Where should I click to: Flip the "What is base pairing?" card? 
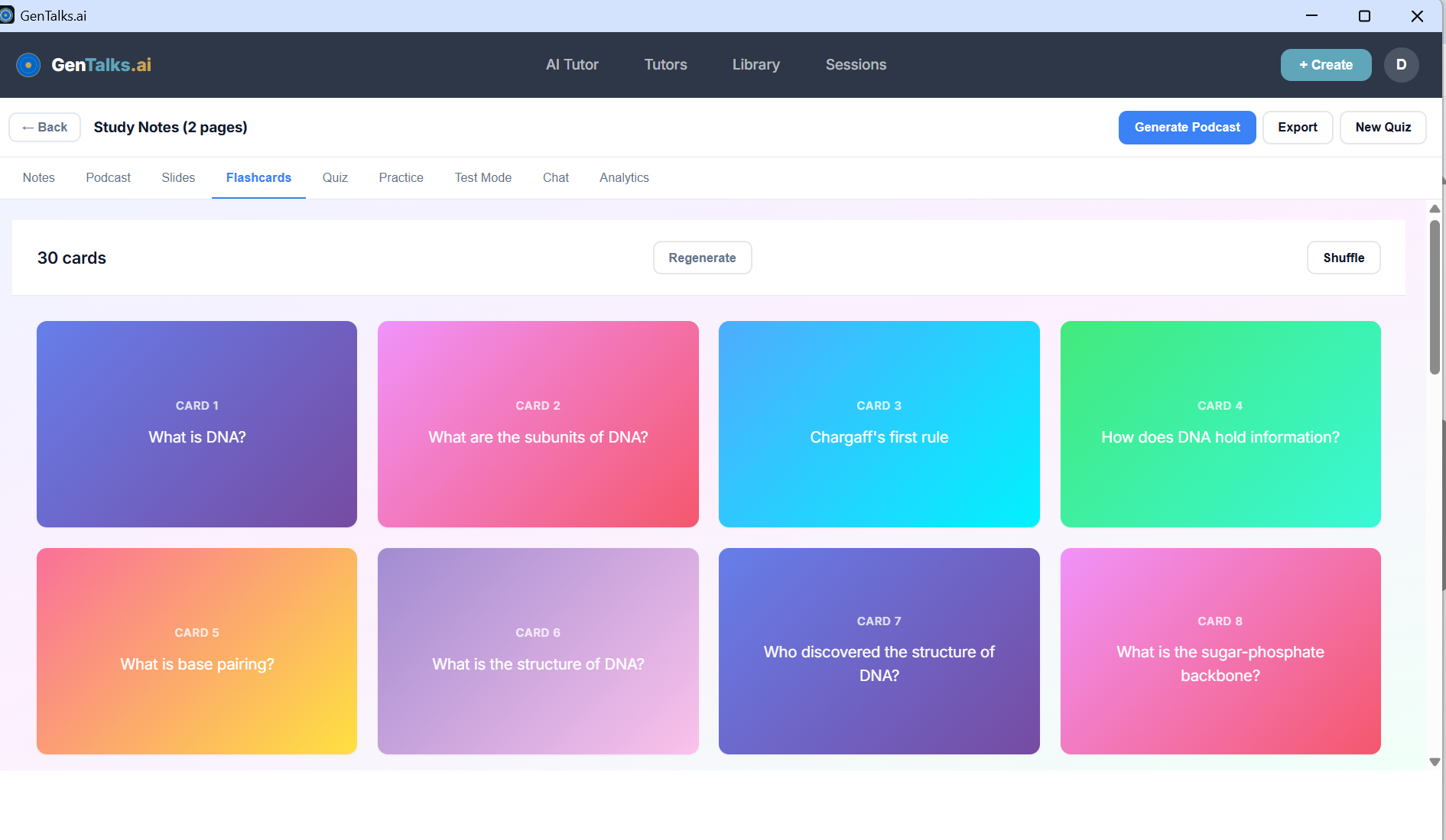coord(197,651)
